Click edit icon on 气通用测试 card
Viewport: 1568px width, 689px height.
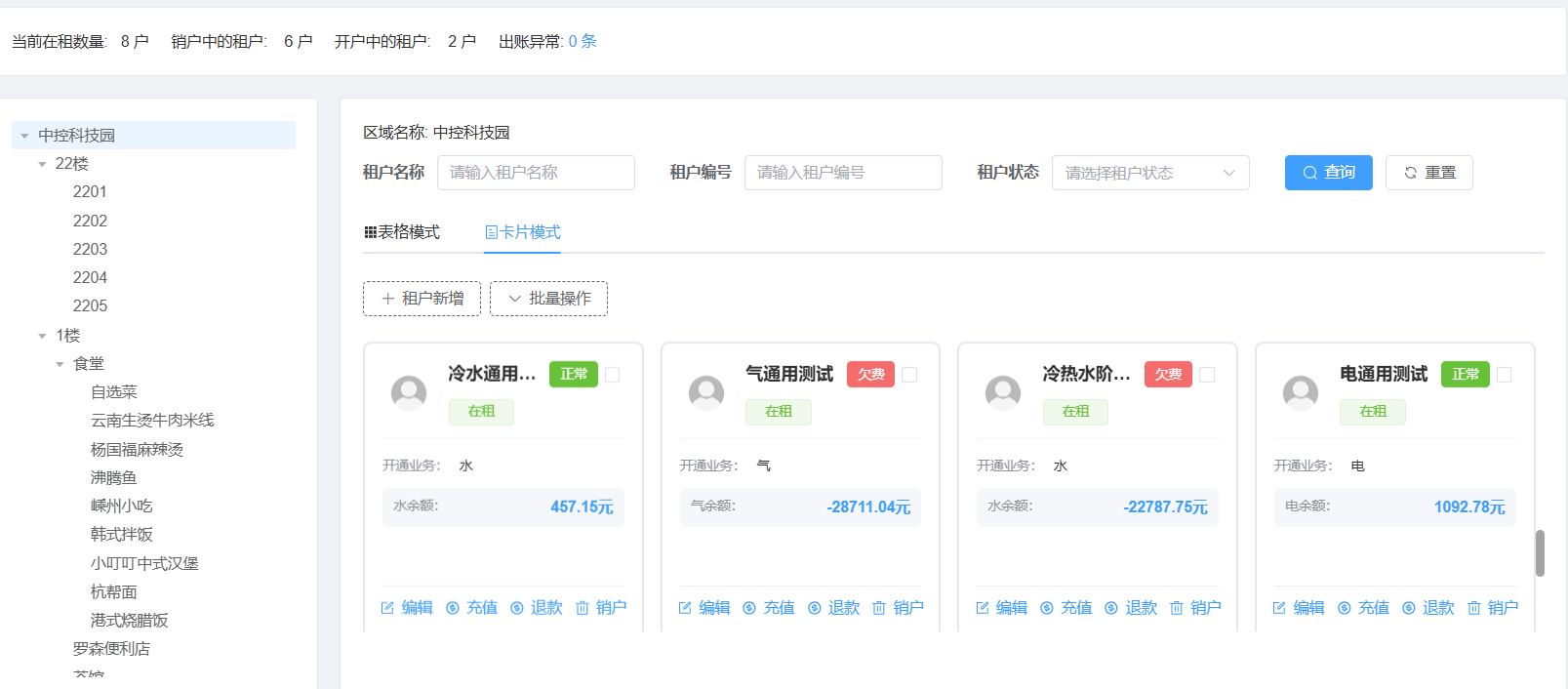click(x=685, y=608)
